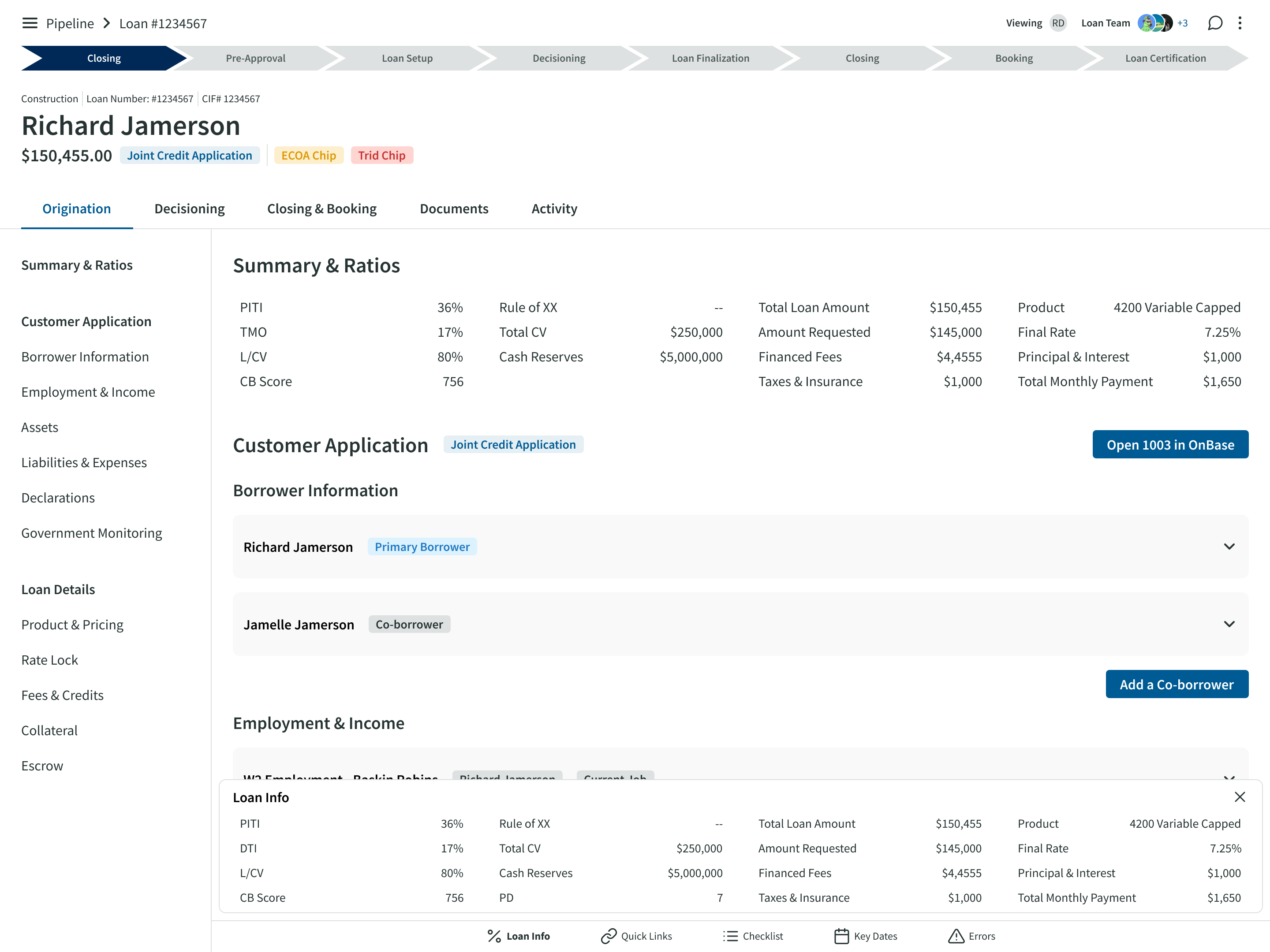Show Errors warning icon
This screenshot has width=1270, height=952.
coord(956,936)
